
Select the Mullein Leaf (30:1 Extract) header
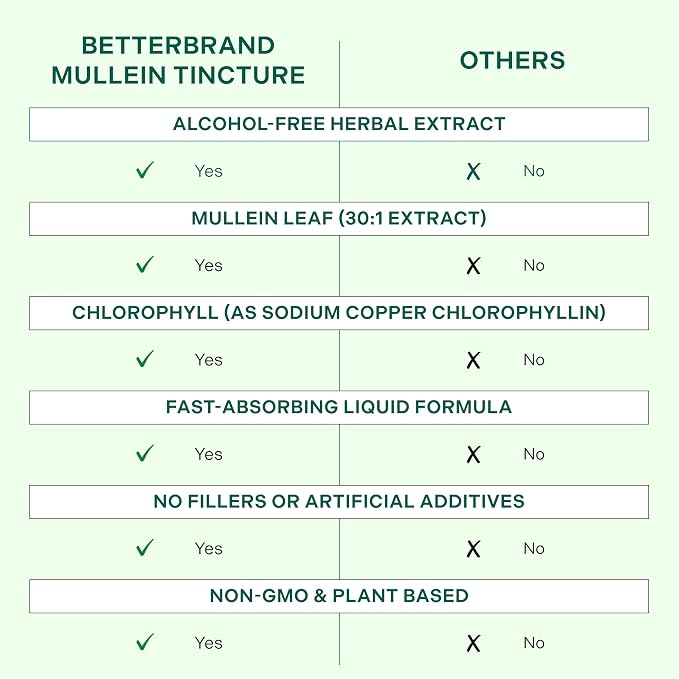point(339,219)
